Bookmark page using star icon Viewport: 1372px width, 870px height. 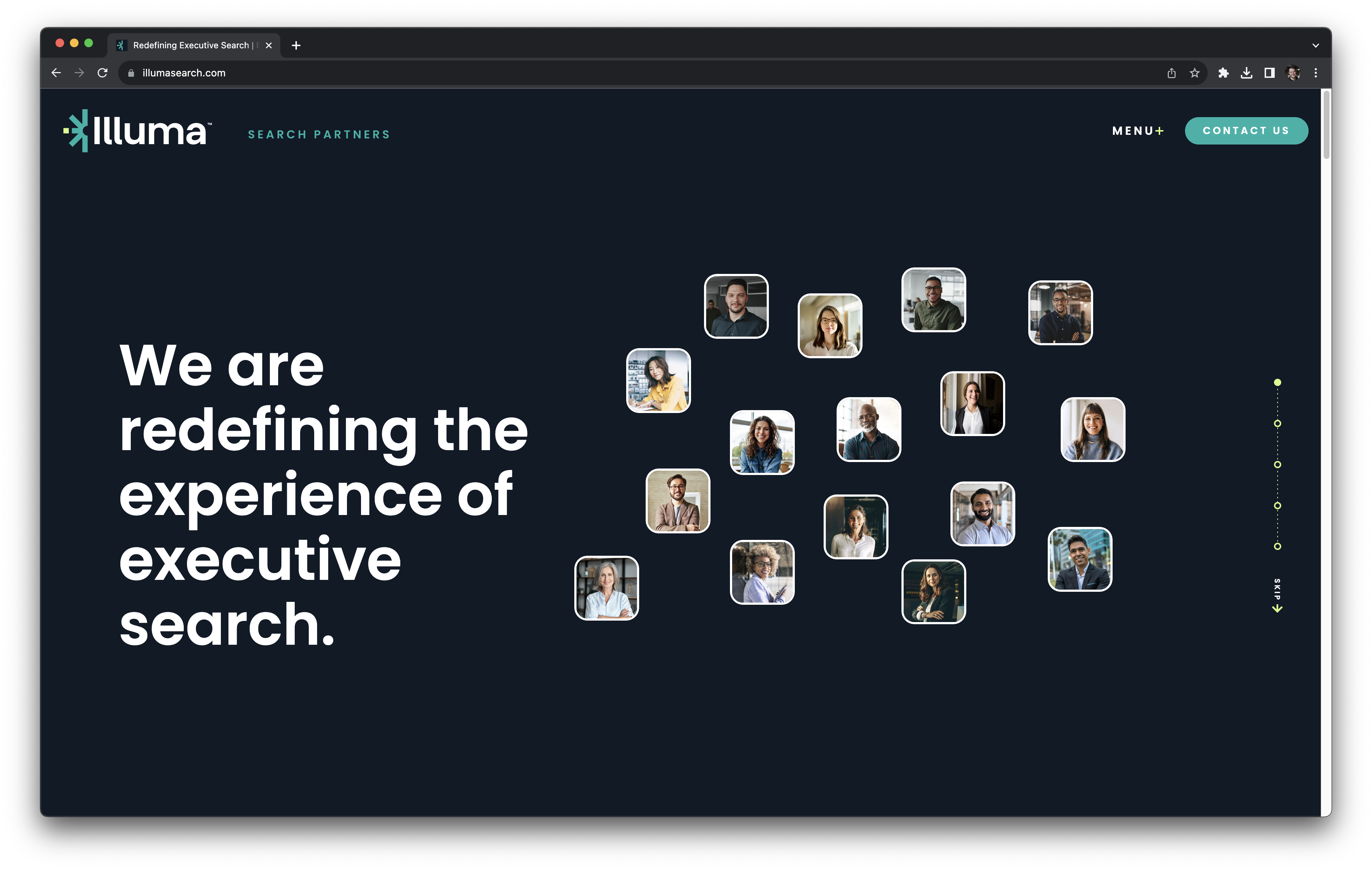1195,73
